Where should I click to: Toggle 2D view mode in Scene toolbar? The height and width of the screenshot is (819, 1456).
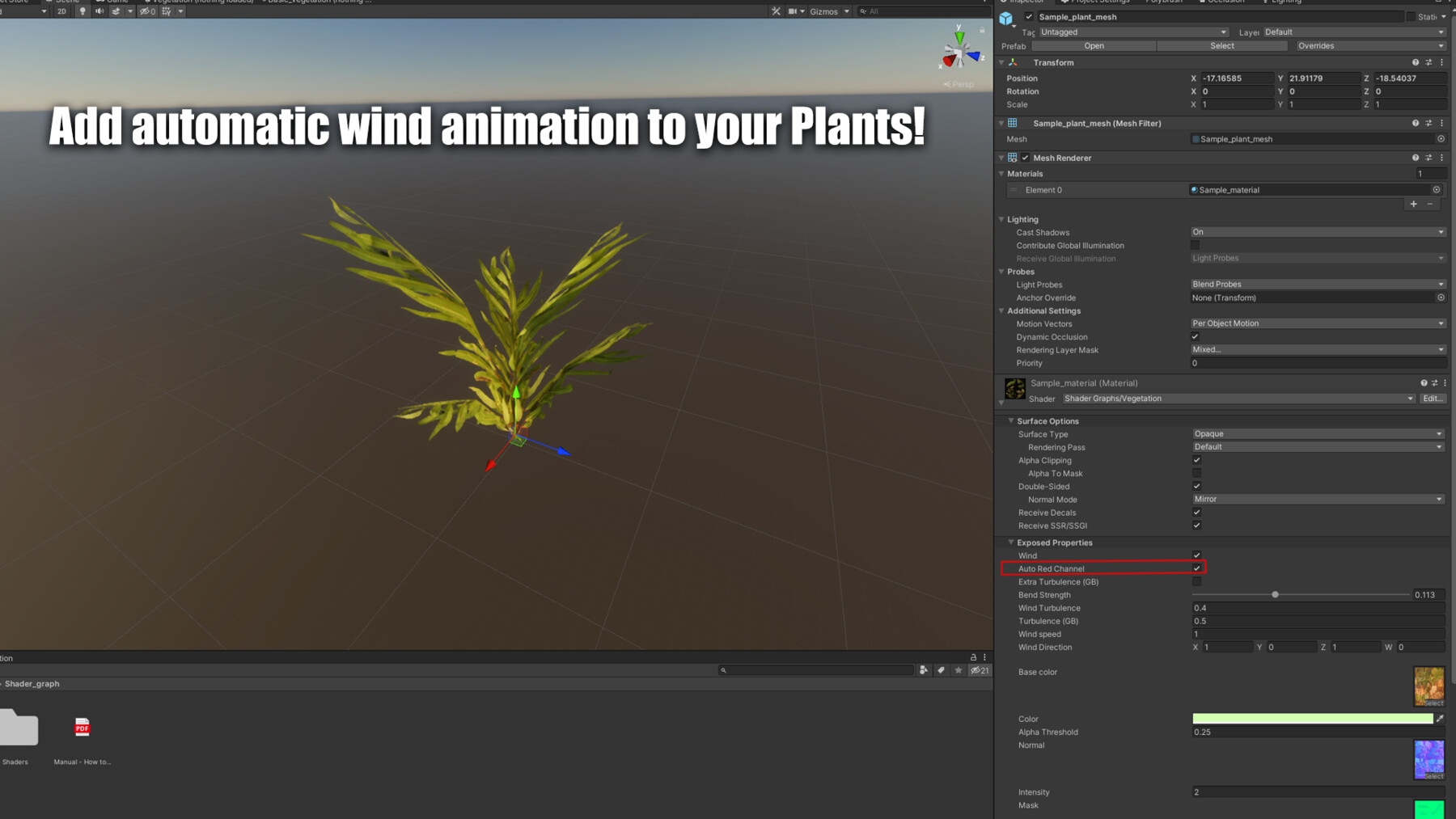click(61, 11)
